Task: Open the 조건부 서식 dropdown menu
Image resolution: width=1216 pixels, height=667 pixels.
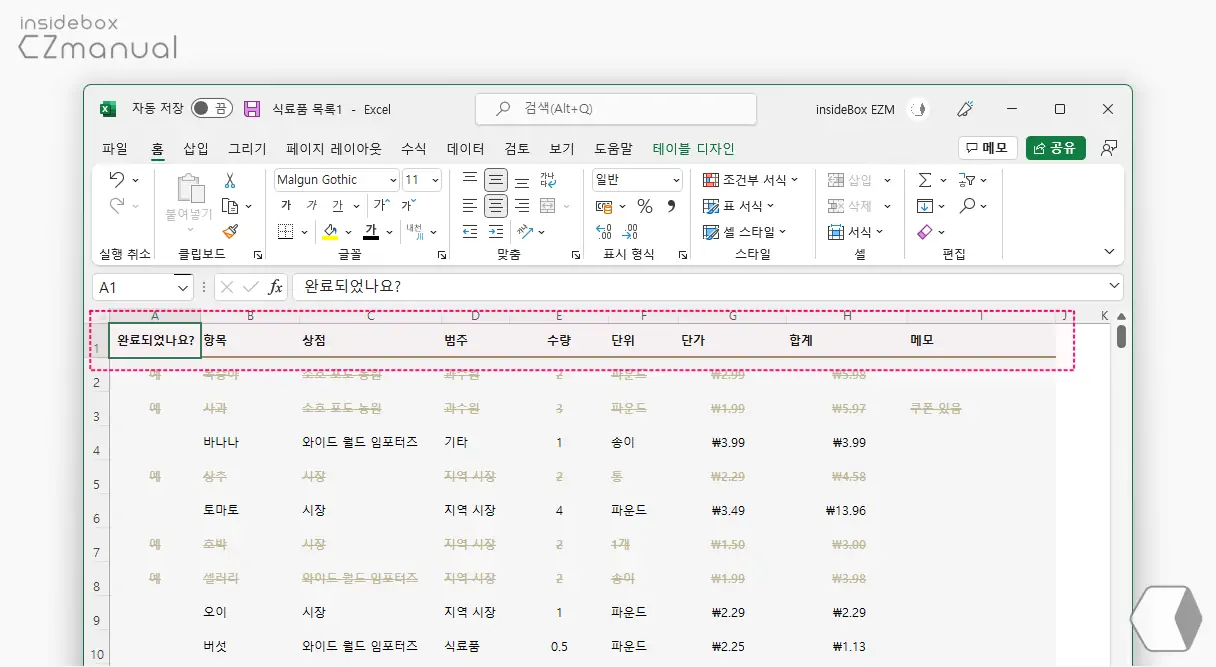Action: click(x=751, y=180)
